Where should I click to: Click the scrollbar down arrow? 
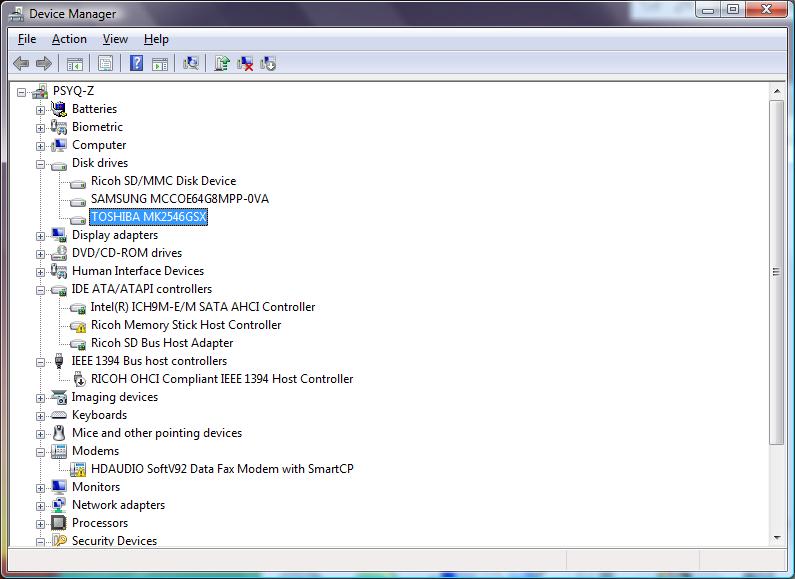click(776, 537)
